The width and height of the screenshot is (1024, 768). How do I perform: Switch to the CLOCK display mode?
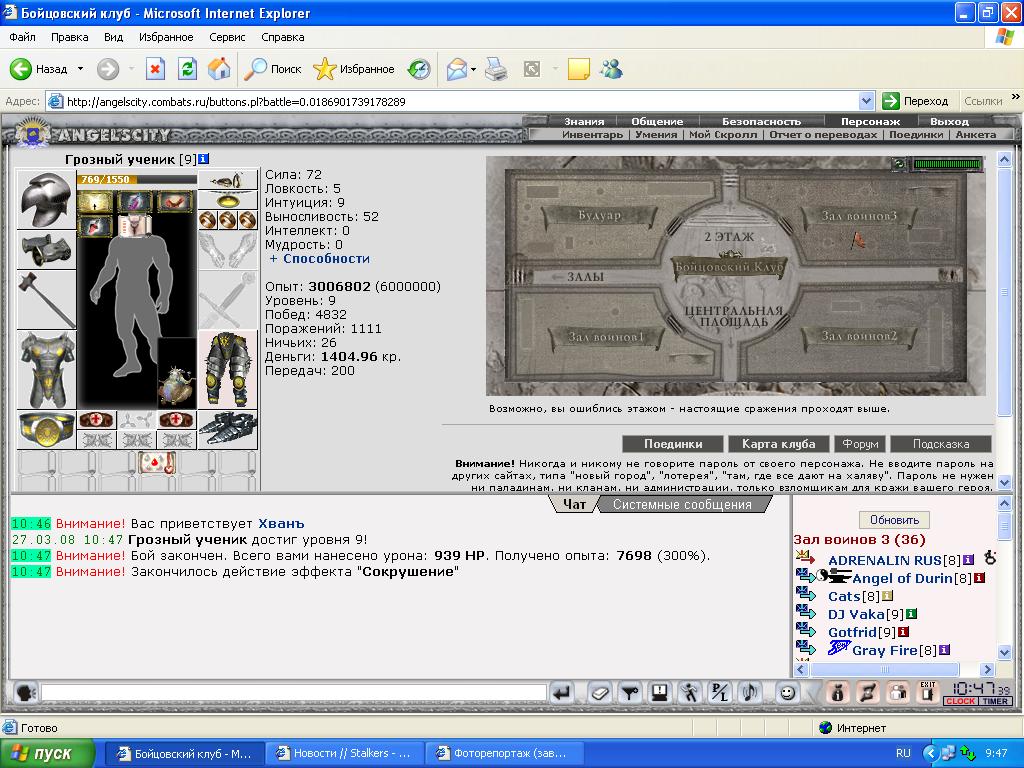tap(960, 701)
